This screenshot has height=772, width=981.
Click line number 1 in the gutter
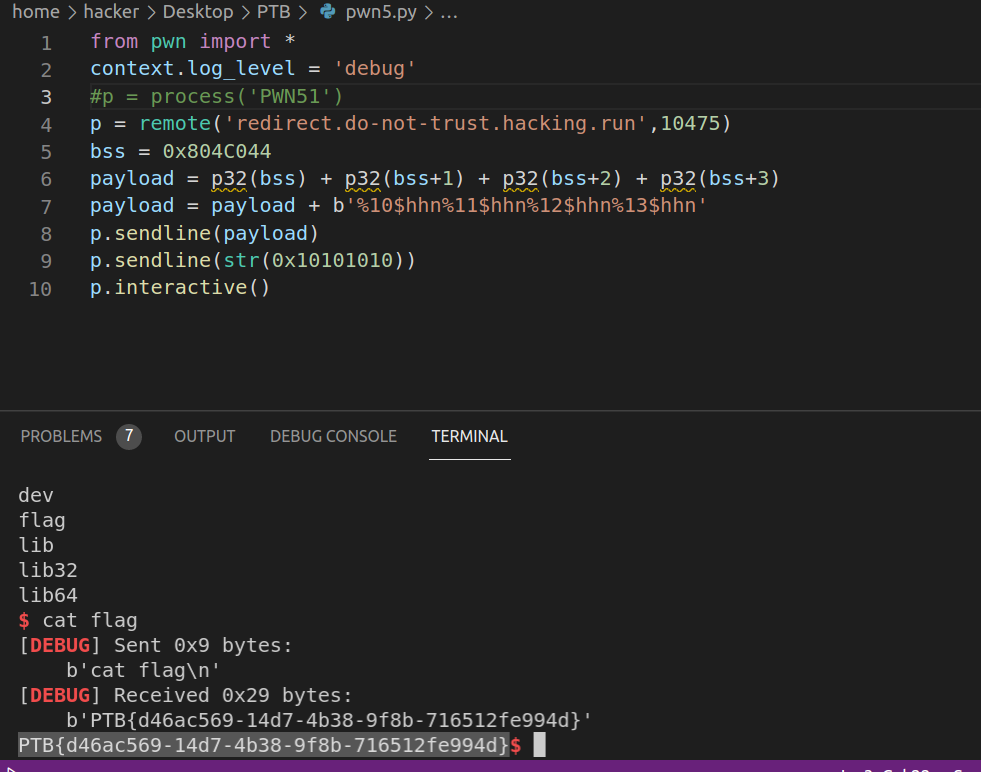46,43
